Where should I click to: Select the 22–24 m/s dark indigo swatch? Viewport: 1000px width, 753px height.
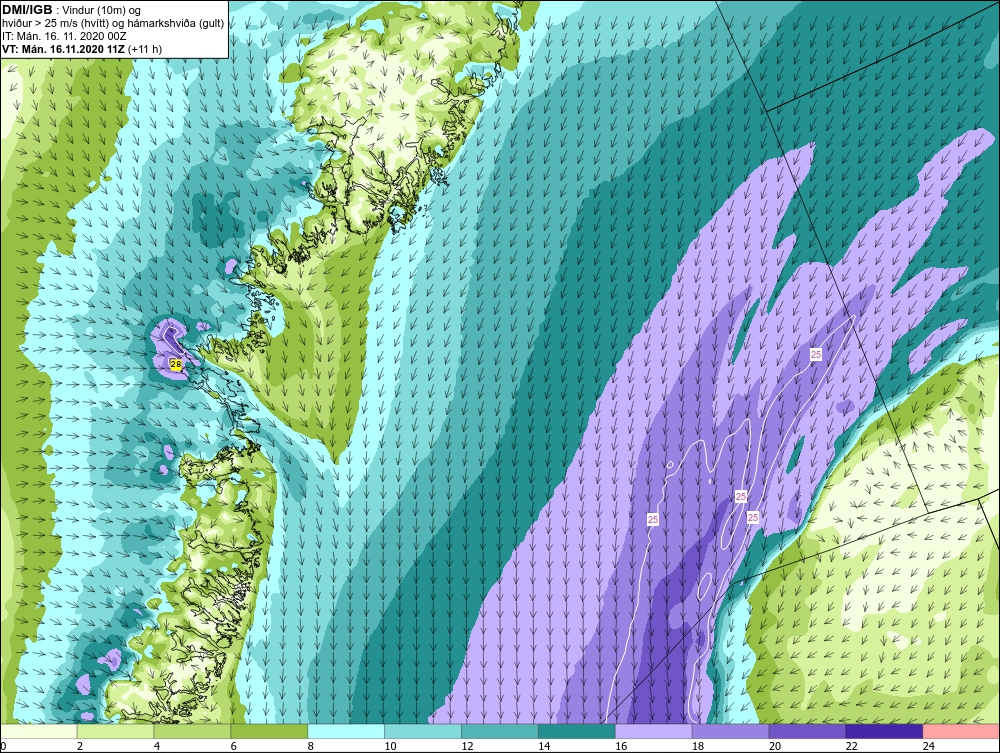pyautogui.click(x=884, y=731)
